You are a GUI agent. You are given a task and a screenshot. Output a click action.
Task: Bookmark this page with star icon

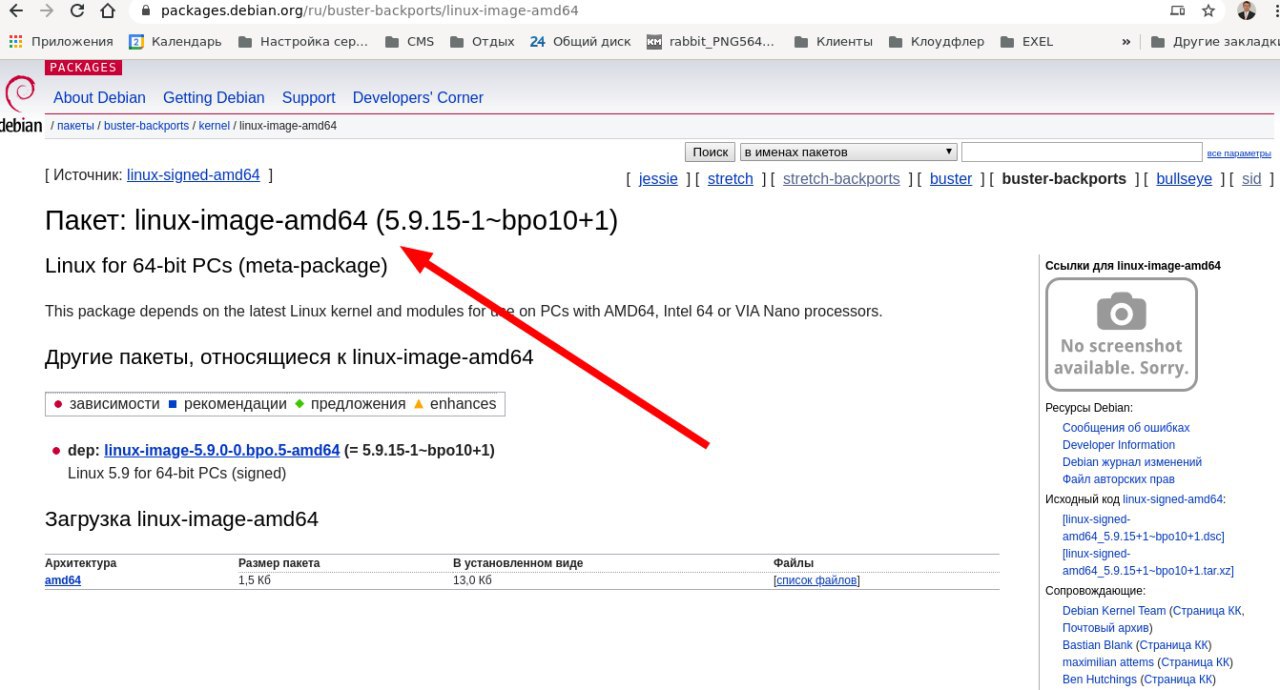pyautogui.click(x=1208, y=11)
